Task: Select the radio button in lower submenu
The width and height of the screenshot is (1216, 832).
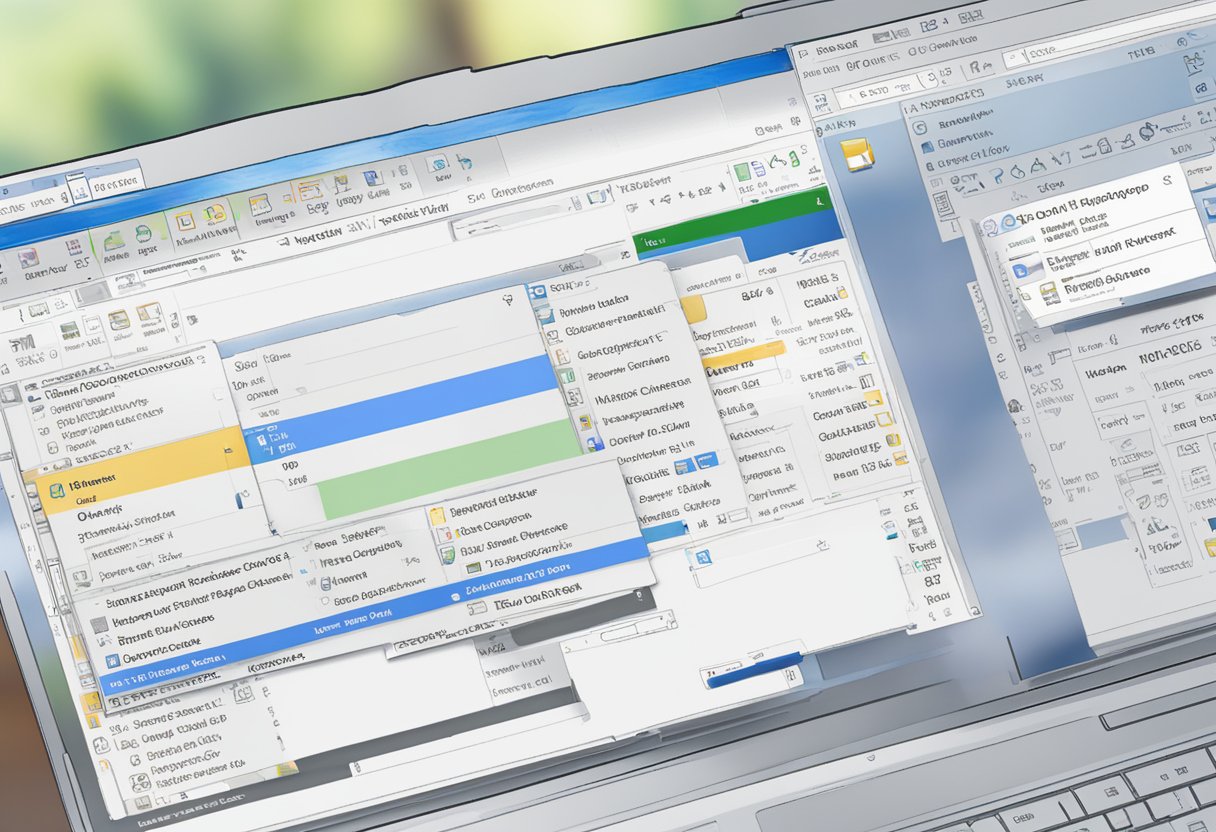Action: pyautogui.click(x=324, y=602)
